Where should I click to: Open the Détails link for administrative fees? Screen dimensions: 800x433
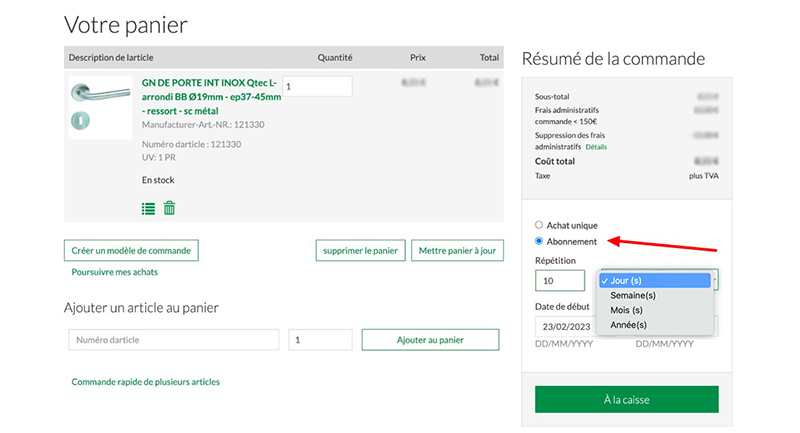pyautogui.click(x=596, y=147)
